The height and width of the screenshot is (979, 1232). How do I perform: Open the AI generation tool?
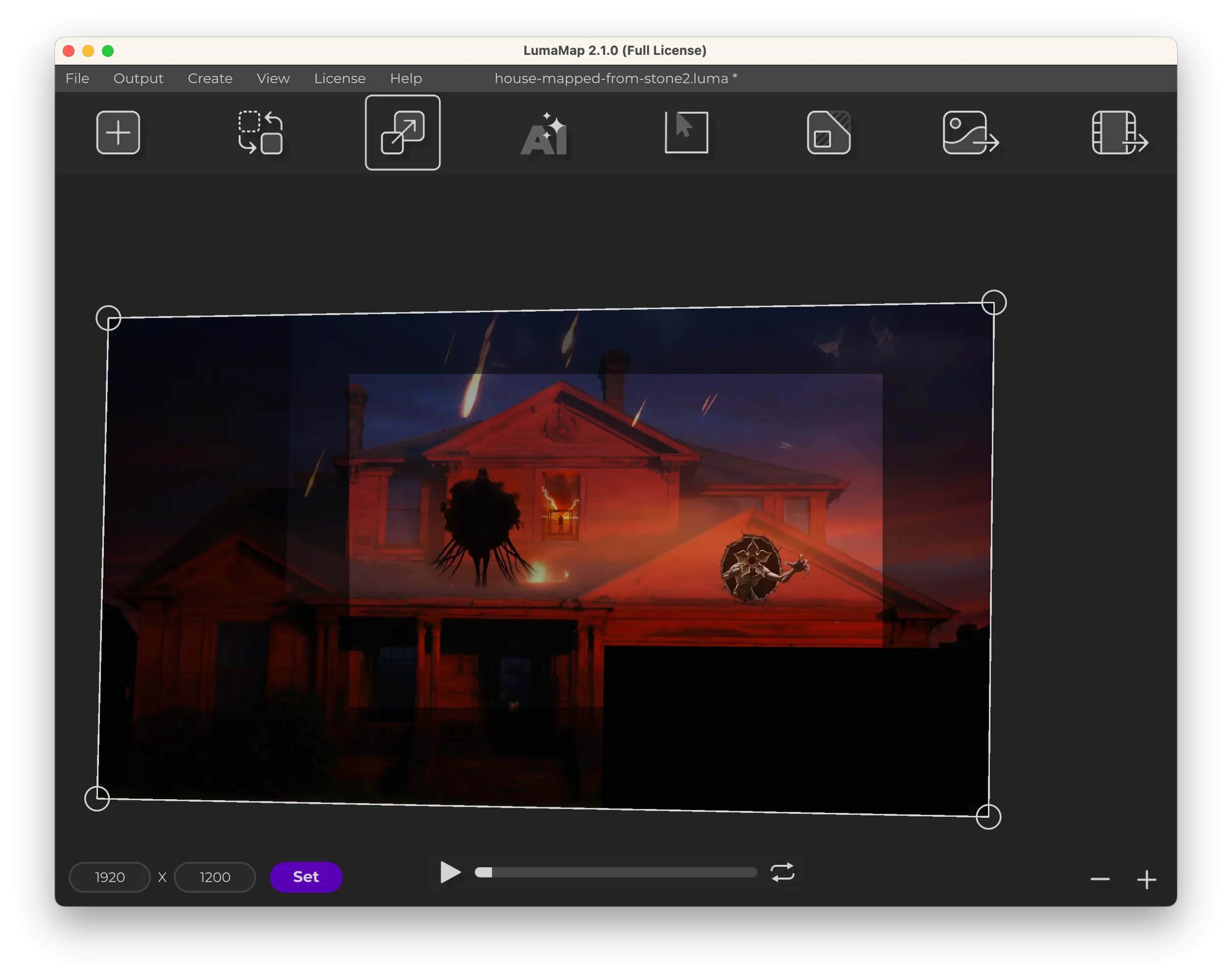tap(544, 133)
